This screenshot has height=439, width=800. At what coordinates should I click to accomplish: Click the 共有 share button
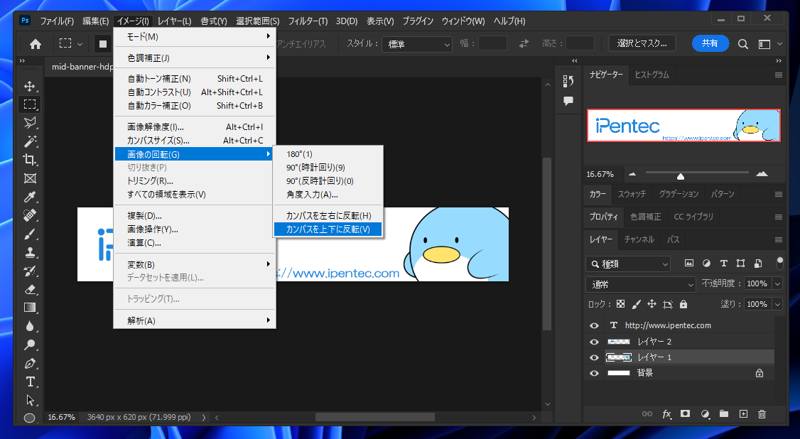click(709, 44)
